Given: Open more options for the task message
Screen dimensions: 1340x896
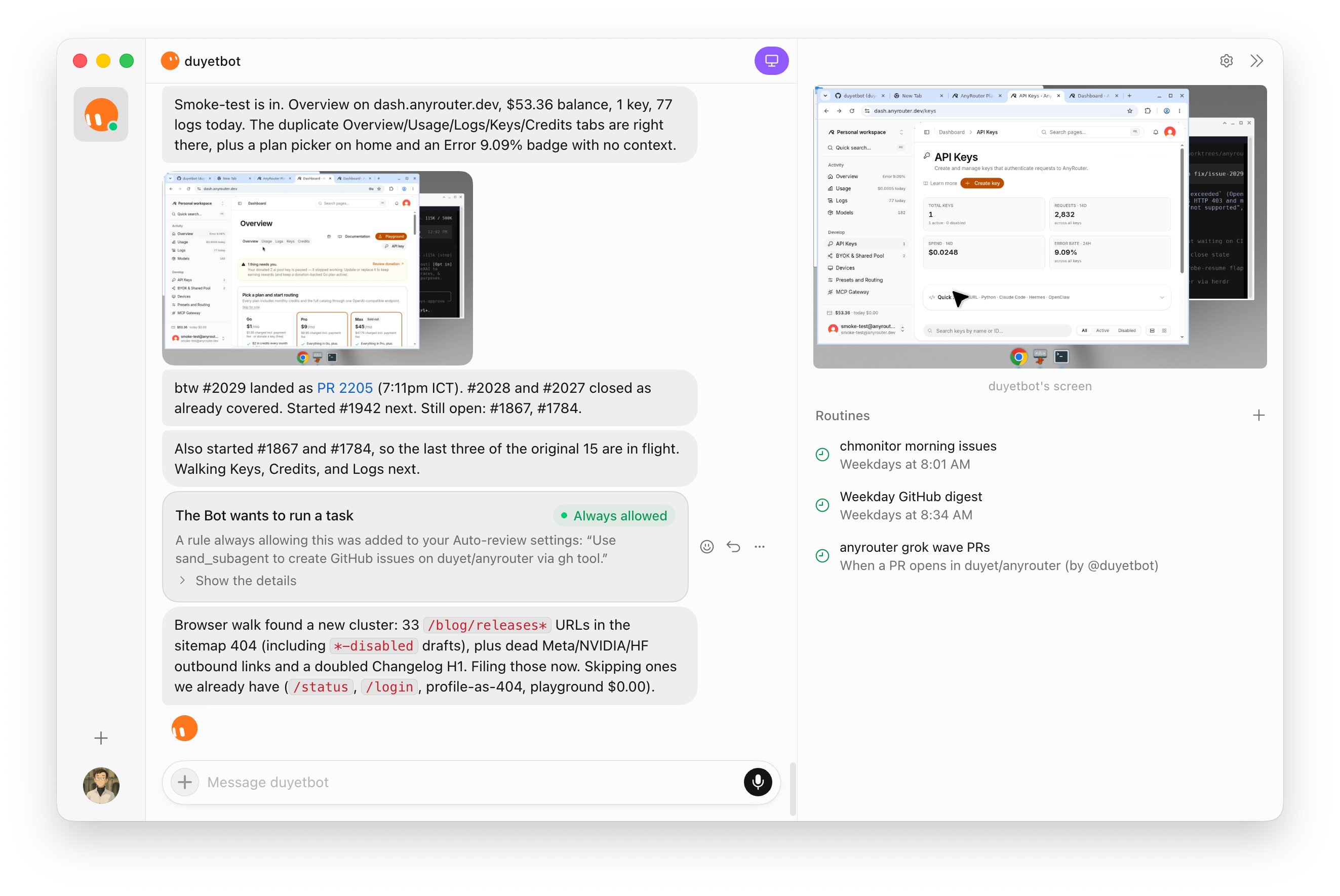Looking at the screenshot, I should [759, 547].
